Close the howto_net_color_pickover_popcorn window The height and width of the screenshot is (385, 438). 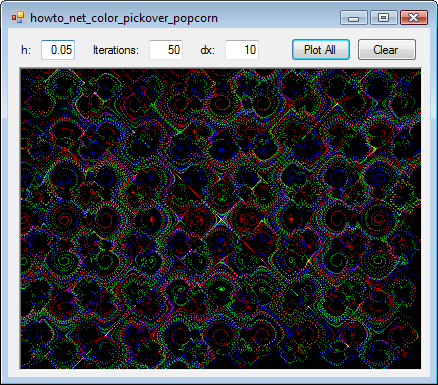(414, 18)
